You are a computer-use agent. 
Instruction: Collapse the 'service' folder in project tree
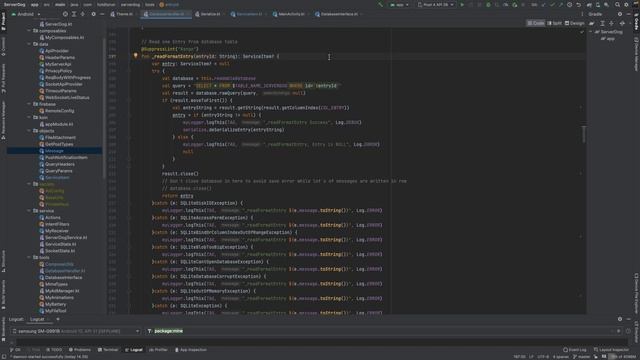[x=29, y=211]
